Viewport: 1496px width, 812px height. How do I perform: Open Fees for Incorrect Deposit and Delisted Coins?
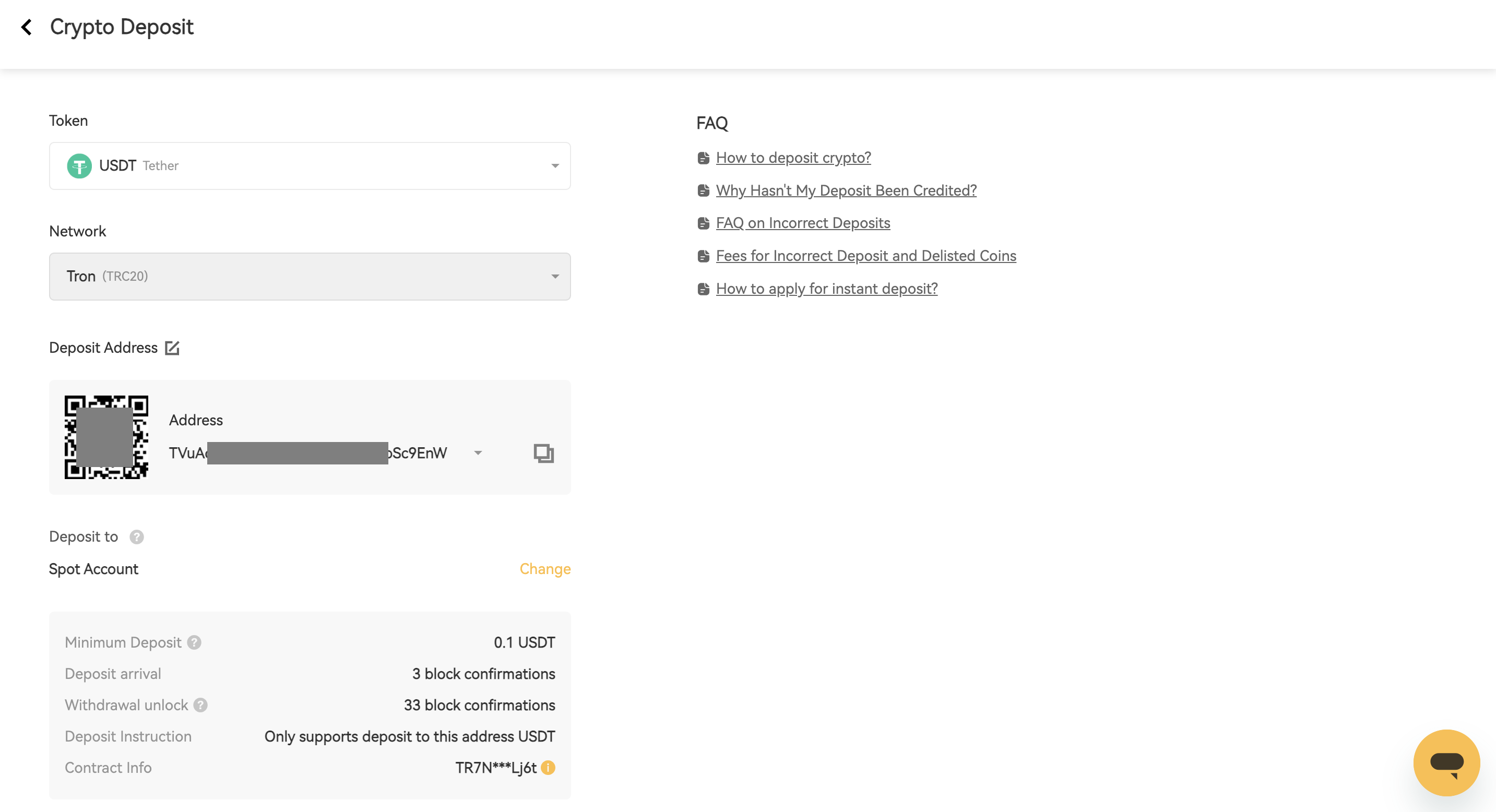(x=865, y=256)
